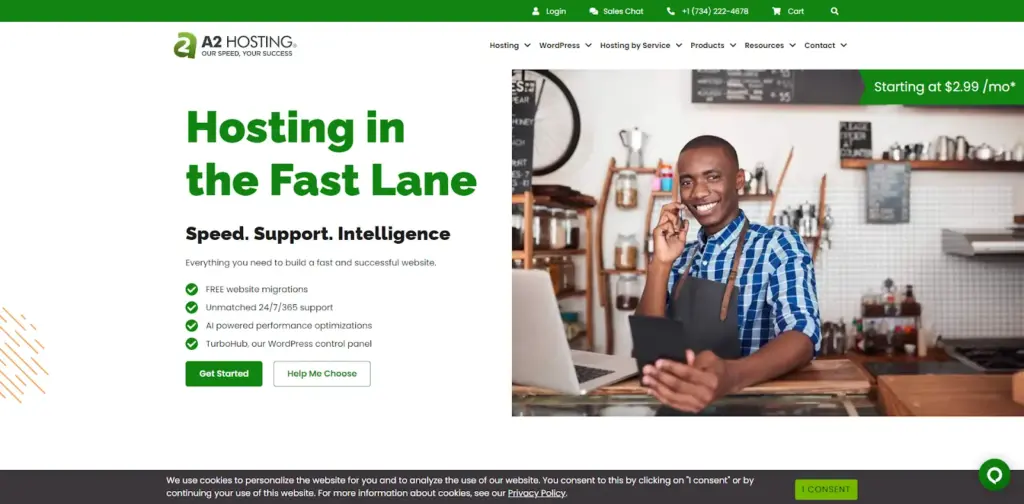The width and height of the screenshot is (1024, 504).
Task: Click the Sales Chat bubble icon
Action: pos(593,11)
